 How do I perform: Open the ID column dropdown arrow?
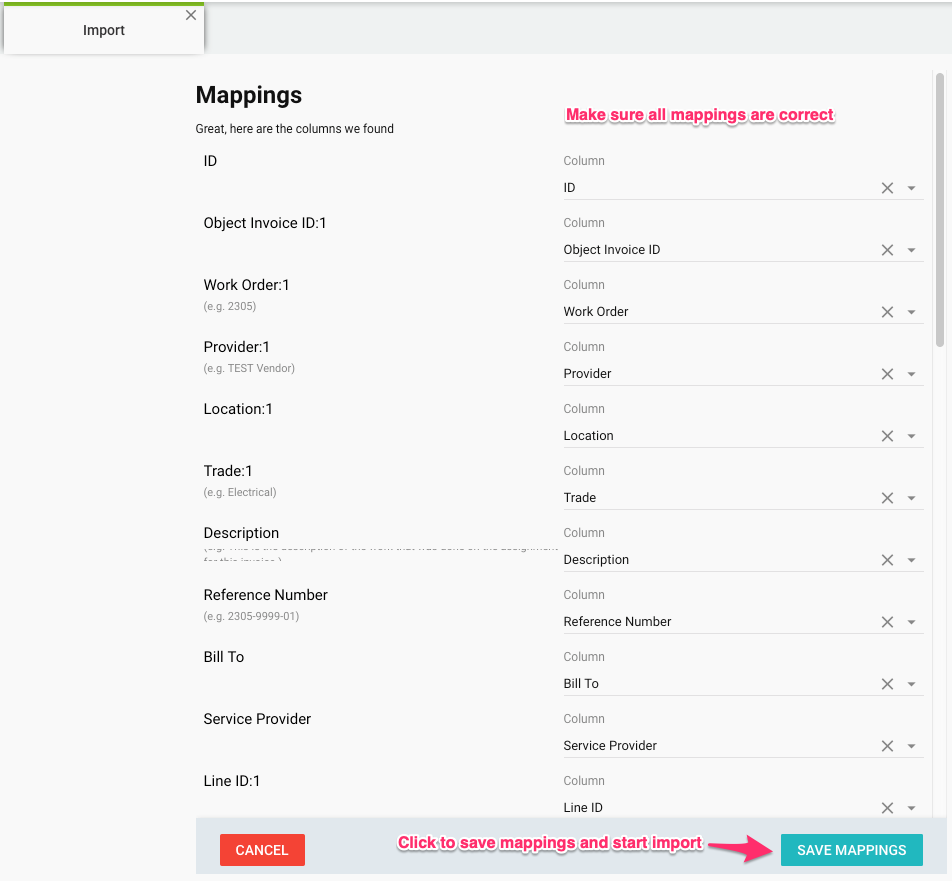pyautogui.click(x=911, y=188)
